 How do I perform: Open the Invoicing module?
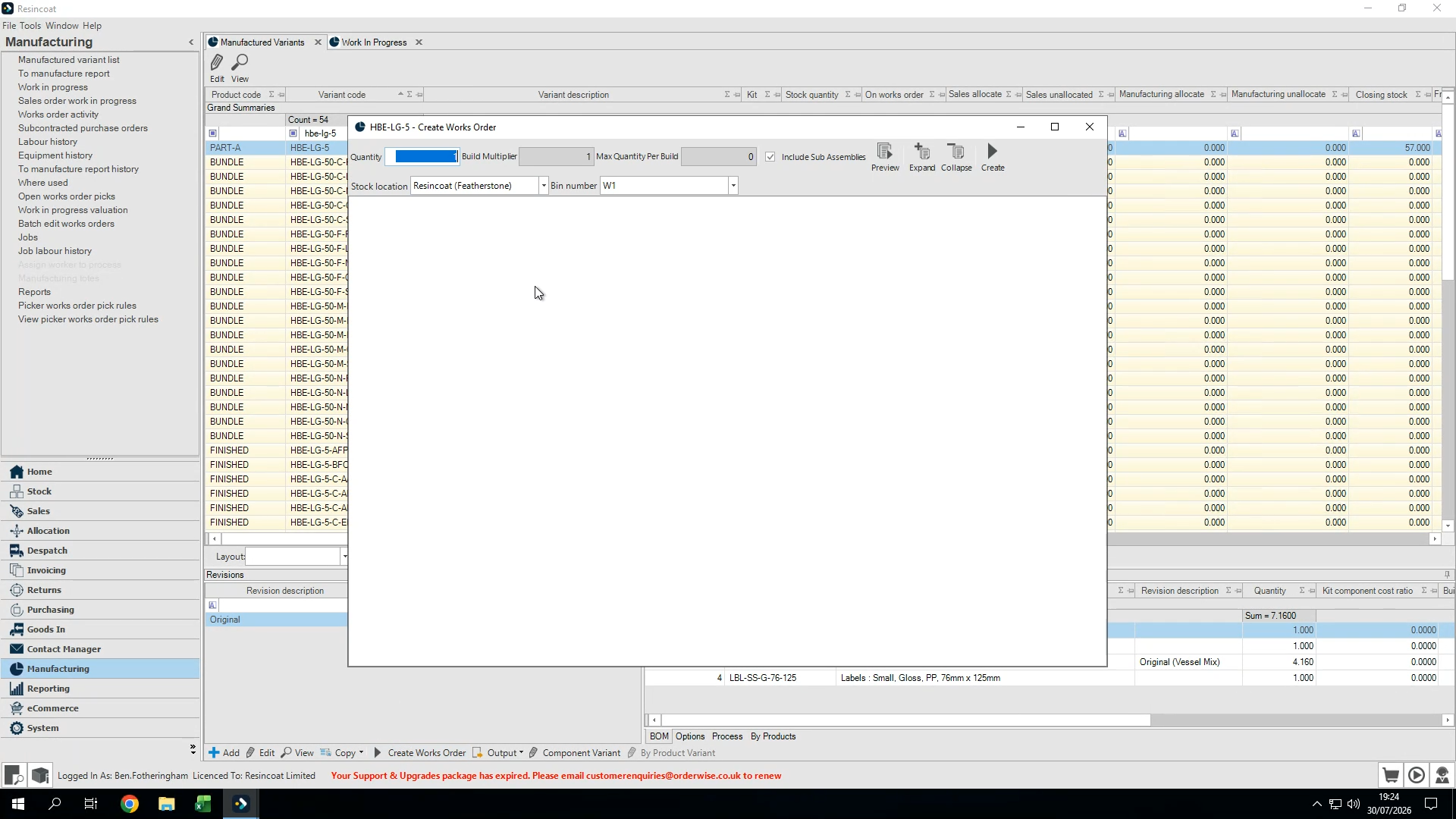coord(100,570)
